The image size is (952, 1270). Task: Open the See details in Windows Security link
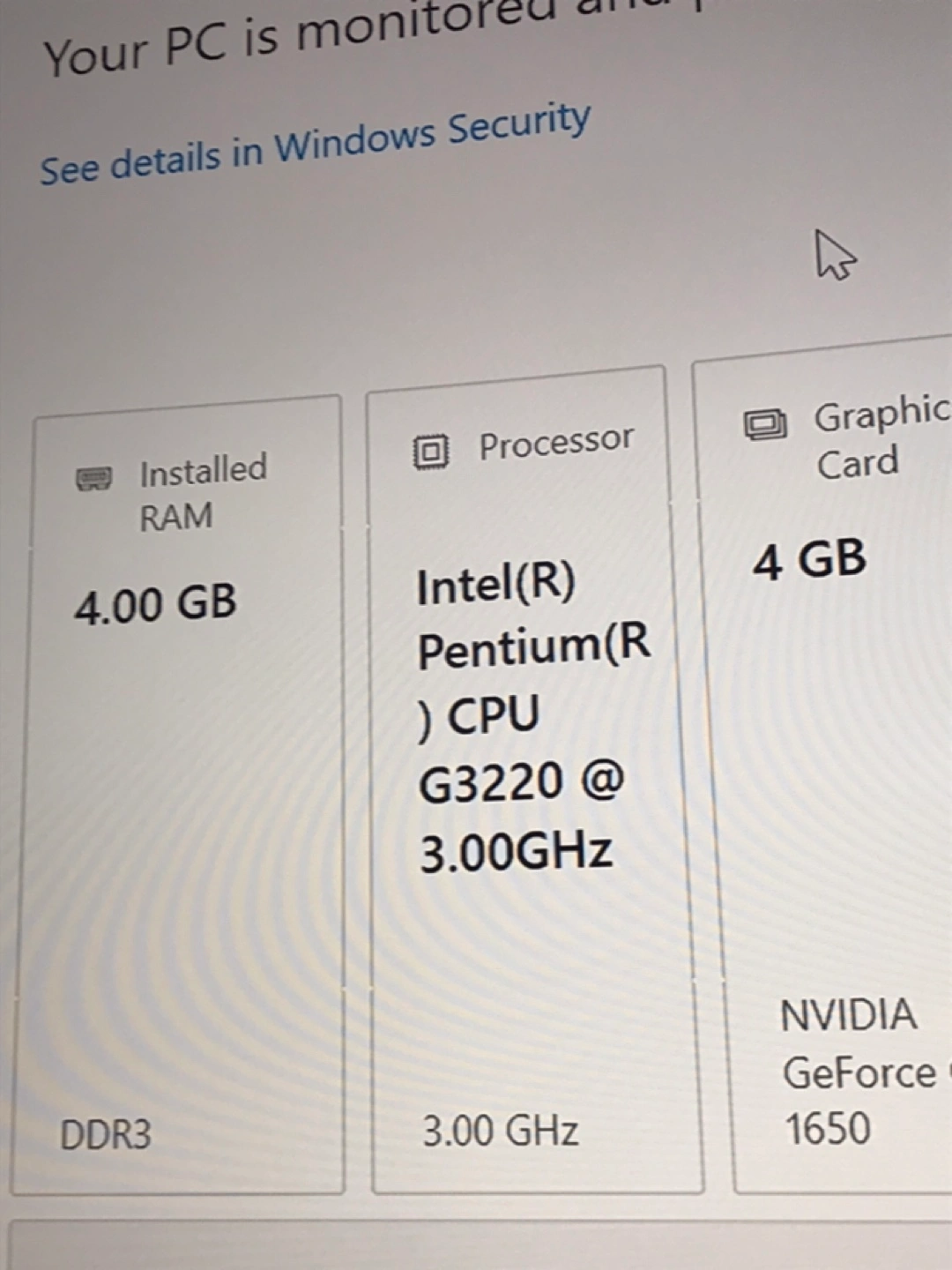pos(315,145)
